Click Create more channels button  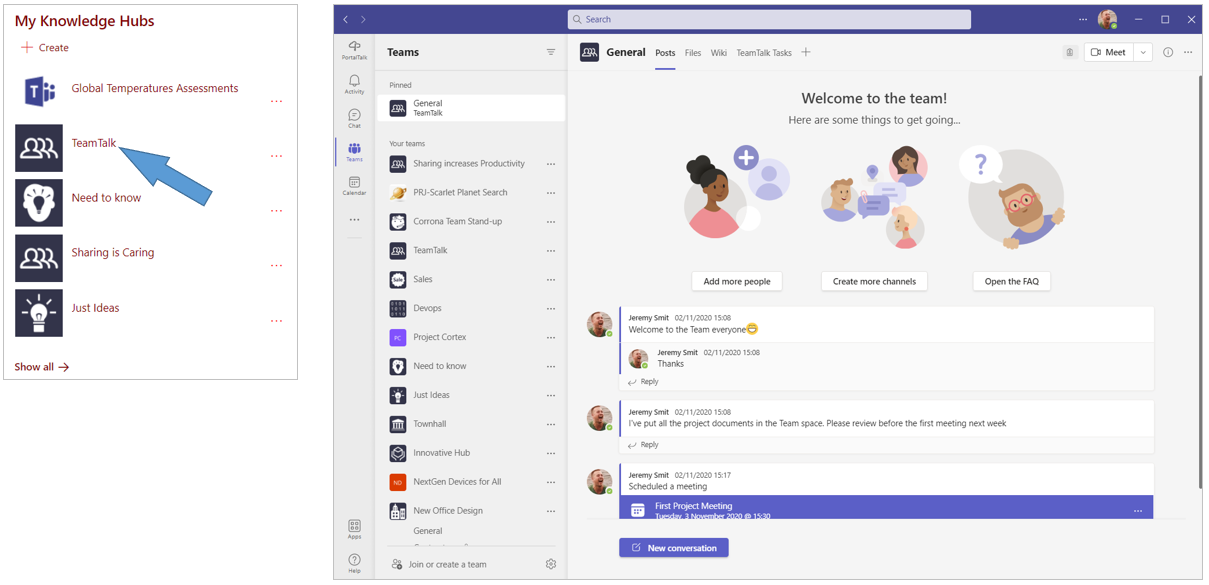(x=874, y=281)
